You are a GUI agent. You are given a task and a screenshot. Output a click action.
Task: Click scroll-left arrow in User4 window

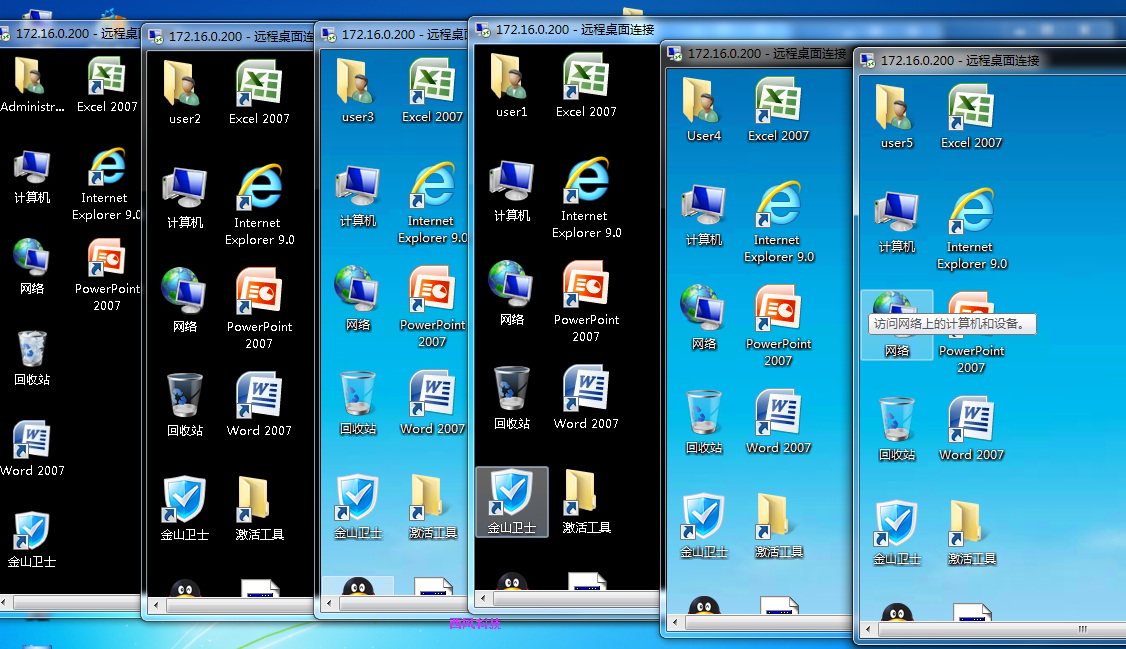pyautogui.click(x=675, y=622)
